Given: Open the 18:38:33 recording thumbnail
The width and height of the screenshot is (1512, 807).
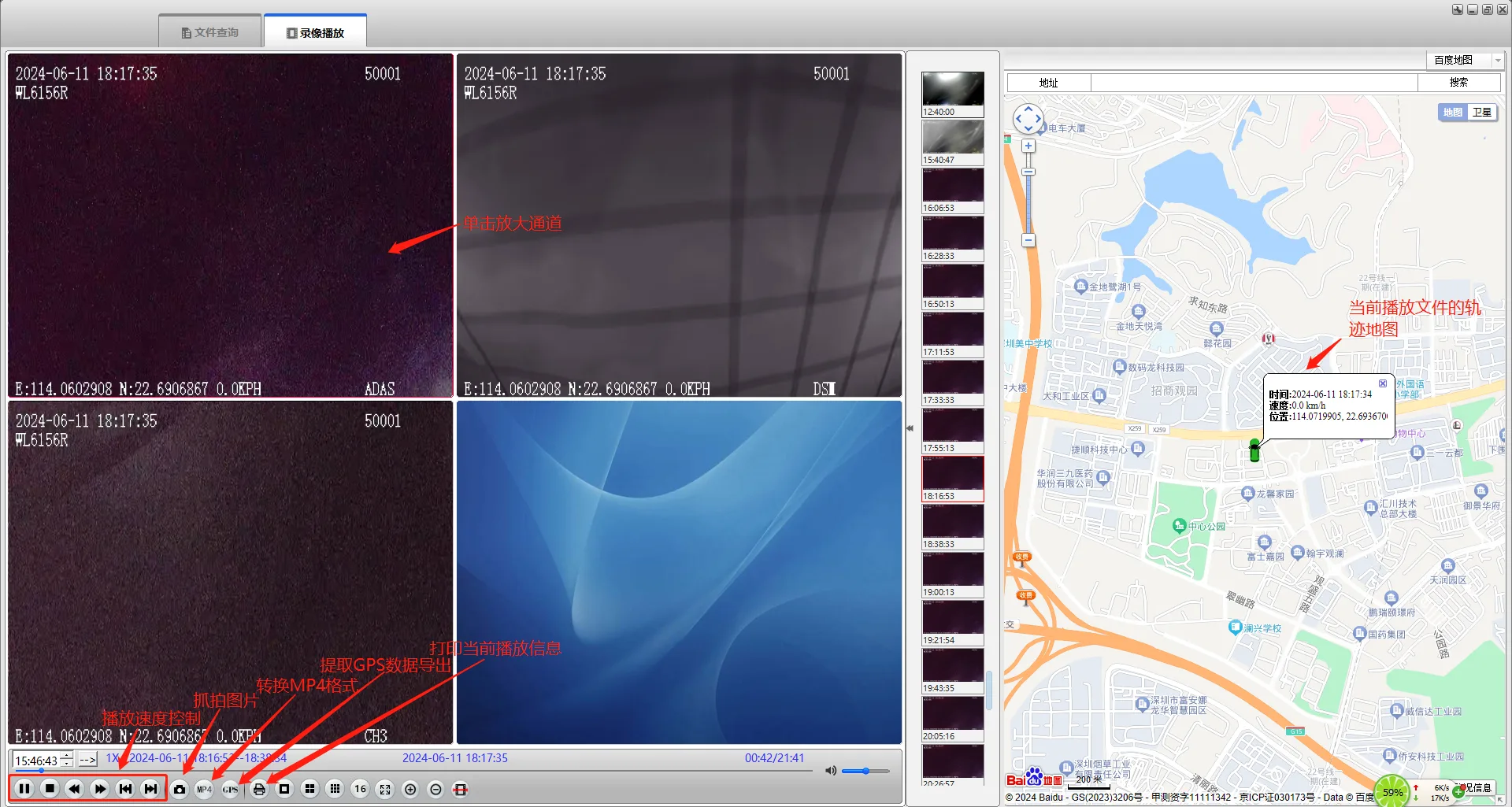Looking at the screenshot, I should pos(953,527).
